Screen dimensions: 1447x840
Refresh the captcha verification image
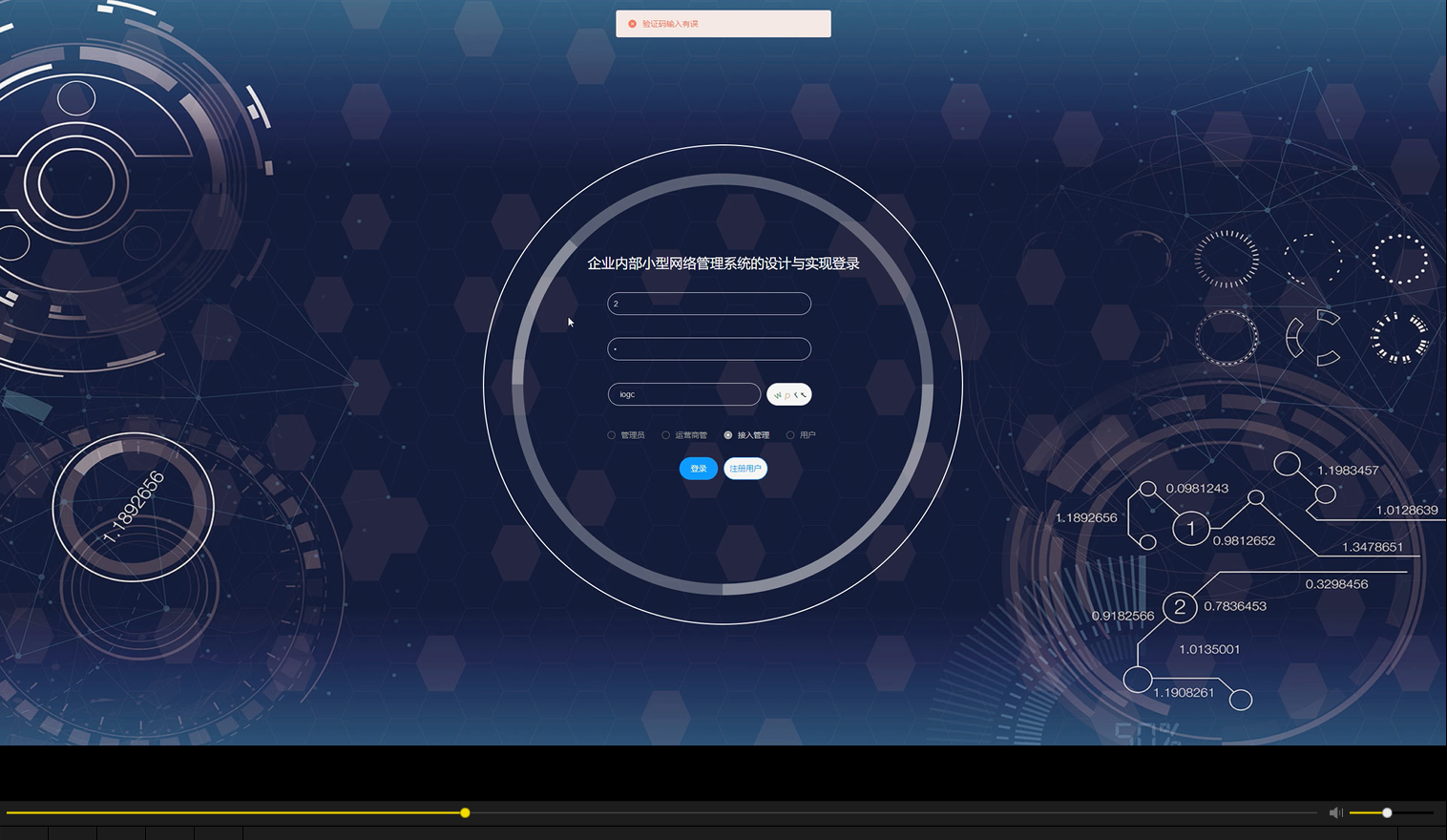click(x=789, y=394)
